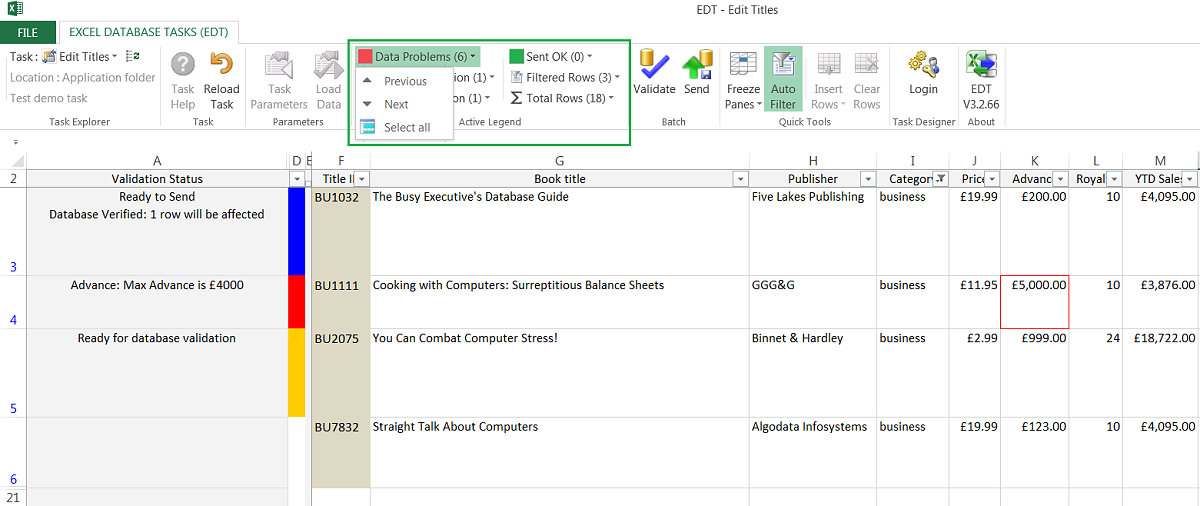The width and height of the screenshot is (1200, 506).
Task: Click the EDT V3.2.66 About icon
Action: click(x=981, y=66)
